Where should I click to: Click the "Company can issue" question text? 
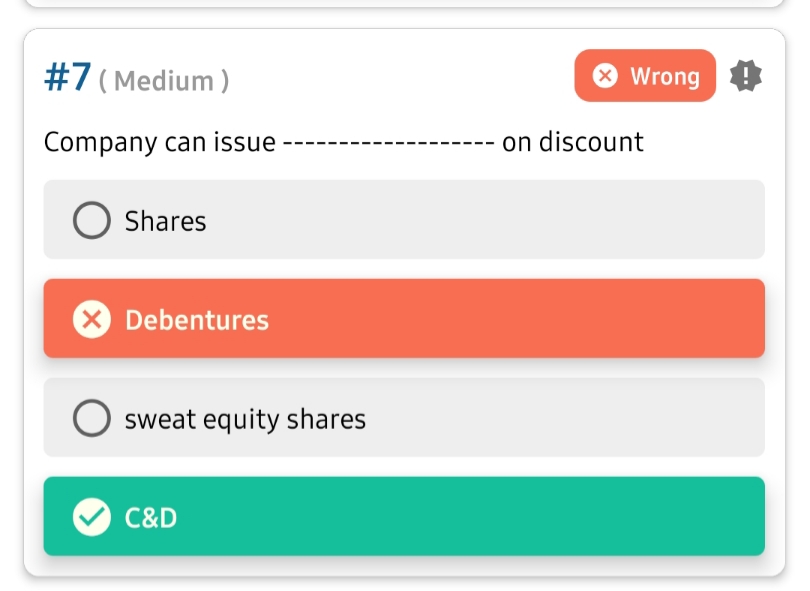159,142
